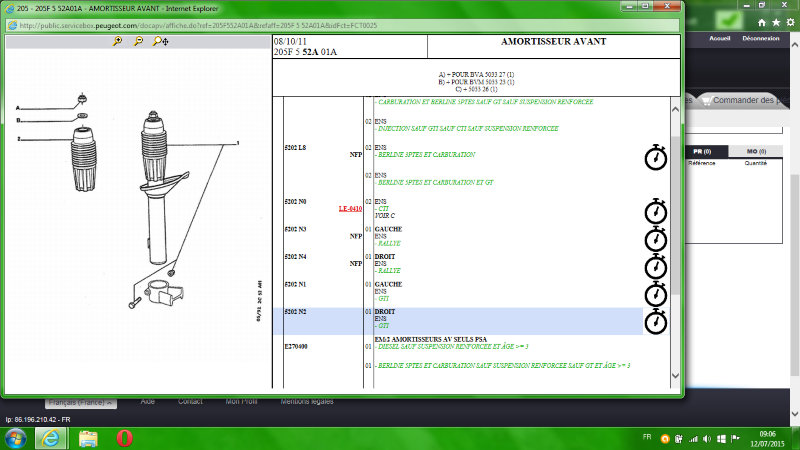Click the zoom in magnifier above the diagram
Viewport: 800px width, 450px height.
coord(117,42)
